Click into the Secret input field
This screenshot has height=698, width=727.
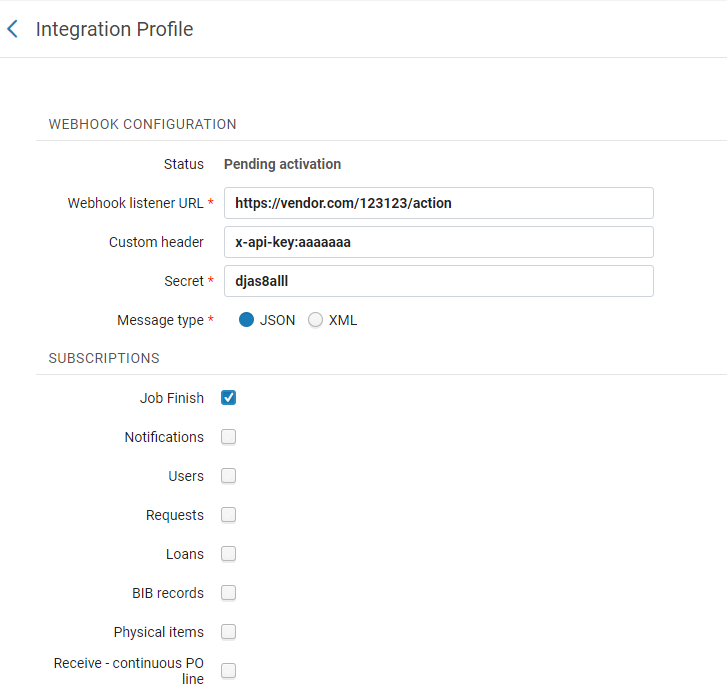[x=438, y=281]
